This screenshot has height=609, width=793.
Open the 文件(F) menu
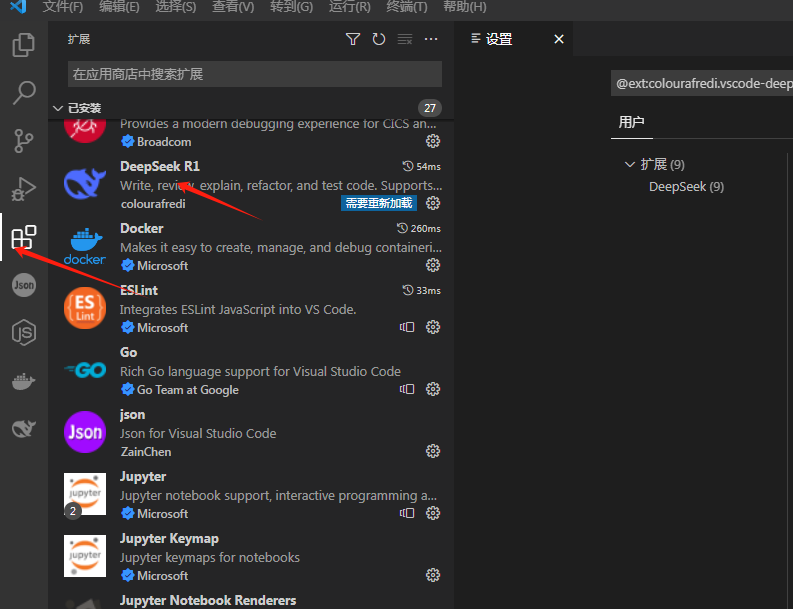pos(63,7)
